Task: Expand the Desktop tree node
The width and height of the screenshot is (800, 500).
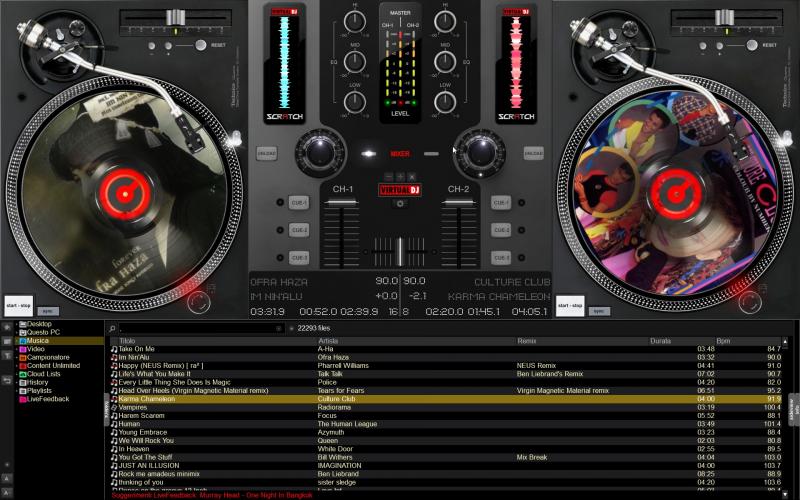Action: click(x=16, y=324)
